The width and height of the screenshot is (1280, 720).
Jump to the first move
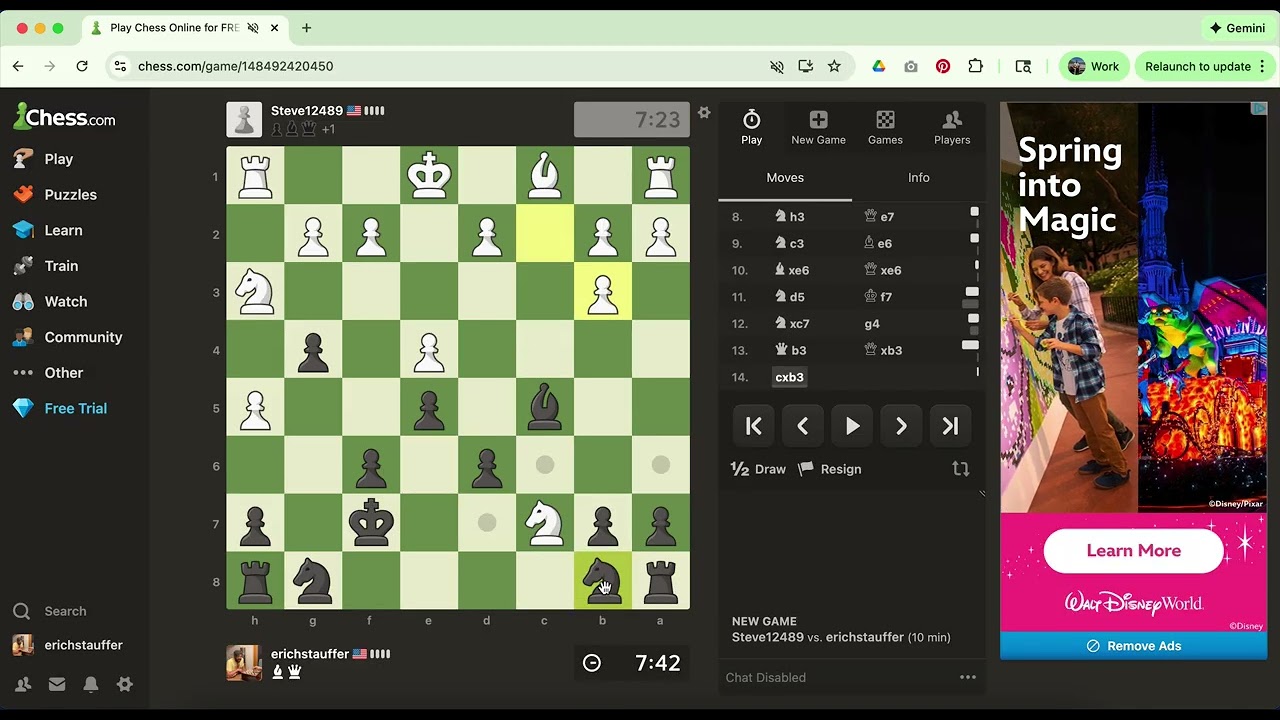754,426
